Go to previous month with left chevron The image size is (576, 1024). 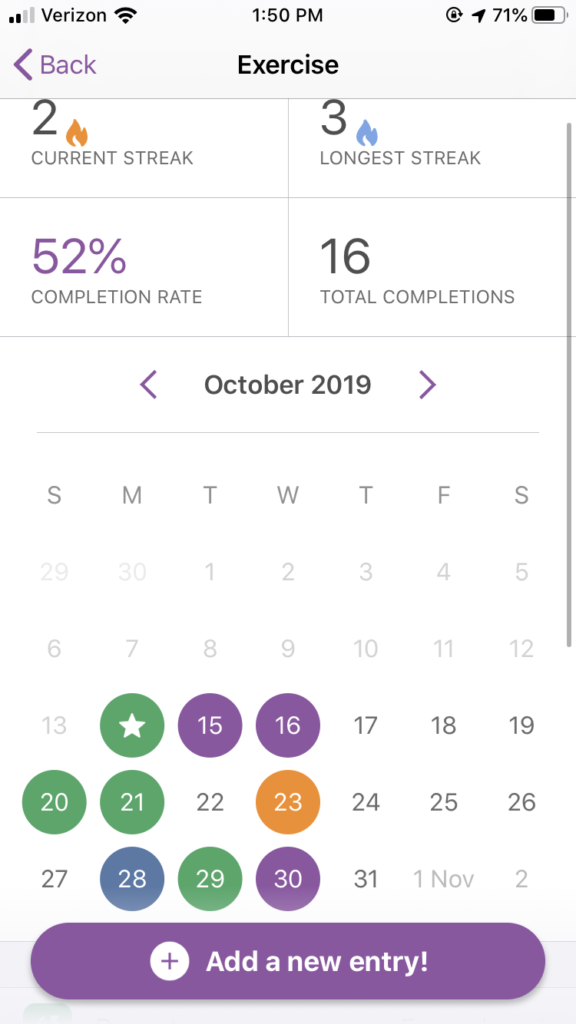point(149,385)
